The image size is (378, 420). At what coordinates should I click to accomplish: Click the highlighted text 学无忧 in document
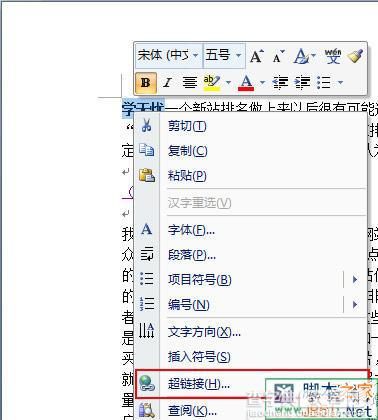click(143, 107)
